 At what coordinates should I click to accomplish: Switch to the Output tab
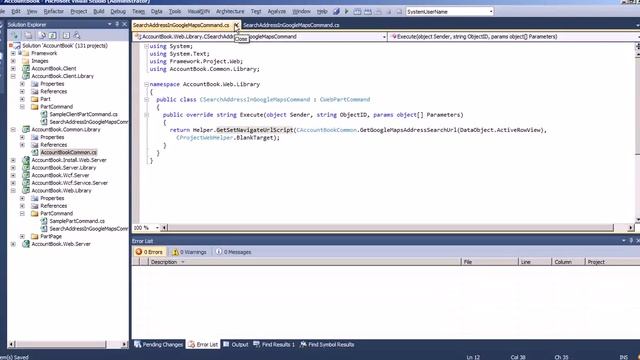(236, 344)
